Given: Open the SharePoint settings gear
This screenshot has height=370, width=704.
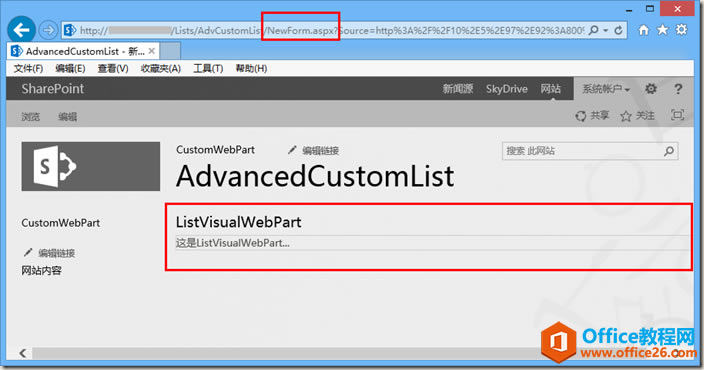Looking at the screenshot, I should (651, 89).
